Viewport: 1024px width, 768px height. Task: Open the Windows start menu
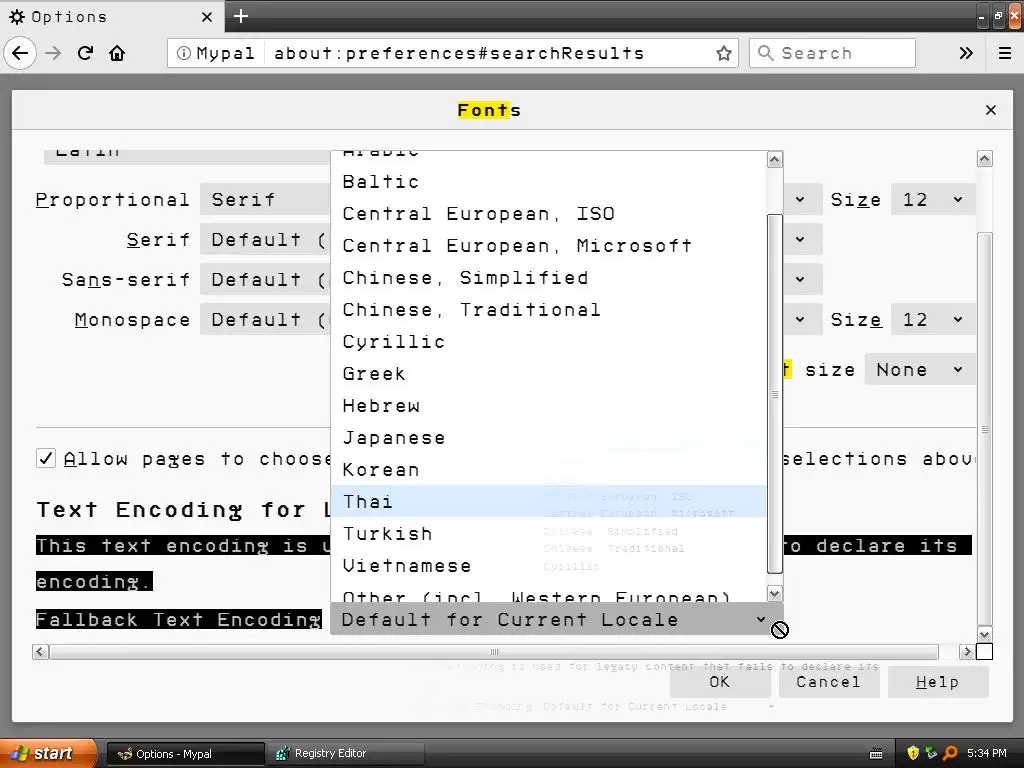[x=48, y=753]
